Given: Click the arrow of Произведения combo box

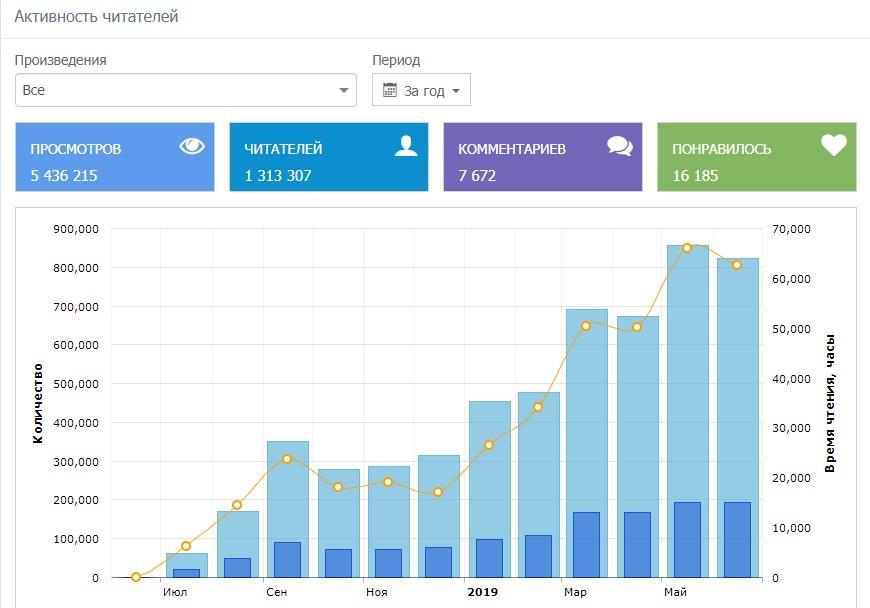Looking at the screenshot, I should (x=345, y=90).
